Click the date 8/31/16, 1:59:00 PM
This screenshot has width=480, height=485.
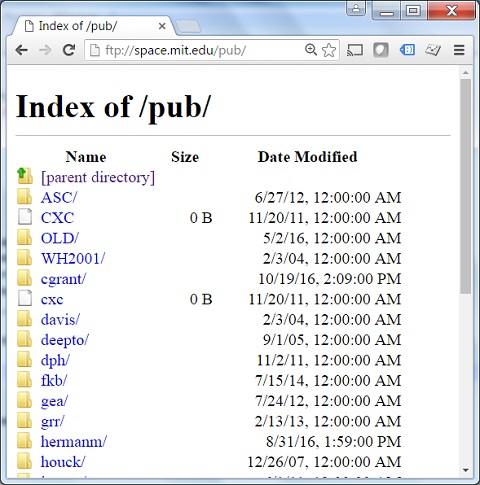point(334,442)
